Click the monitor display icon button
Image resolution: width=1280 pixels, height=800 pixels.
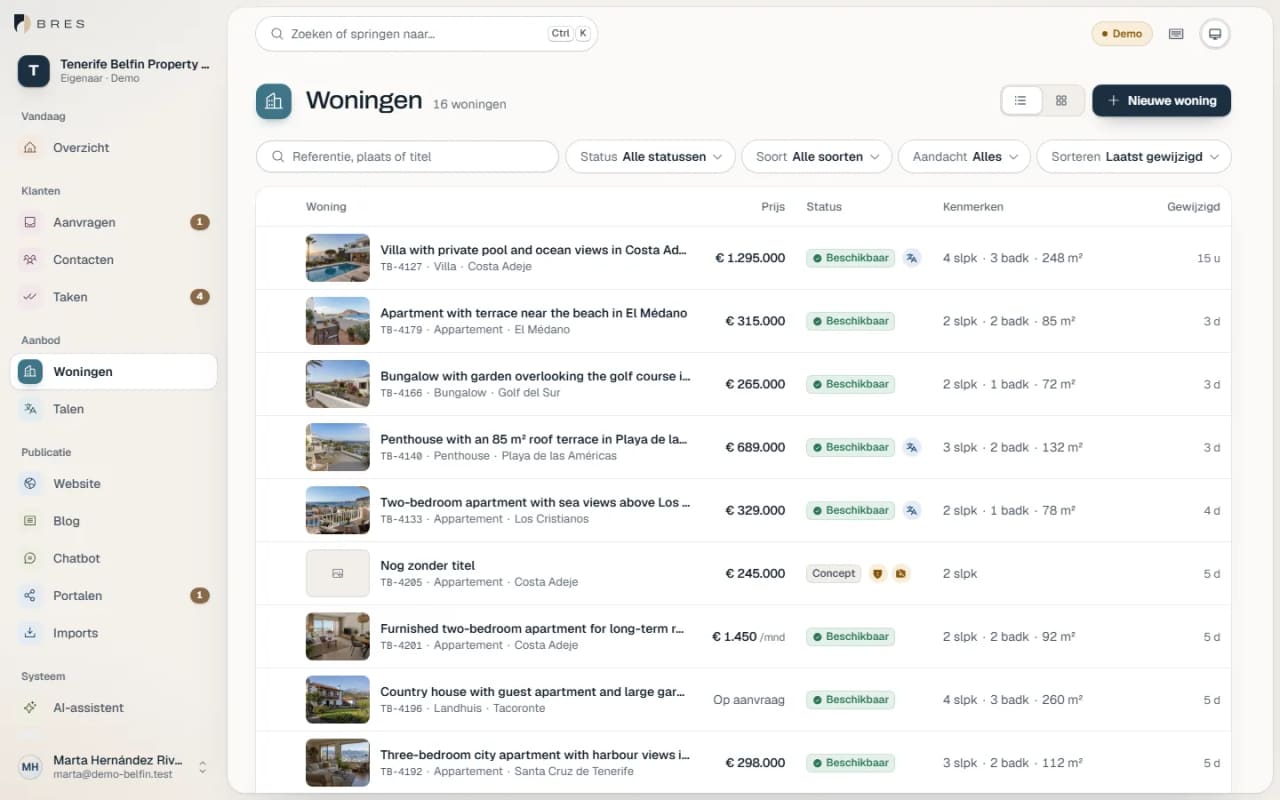click(x=1215, y=34)
